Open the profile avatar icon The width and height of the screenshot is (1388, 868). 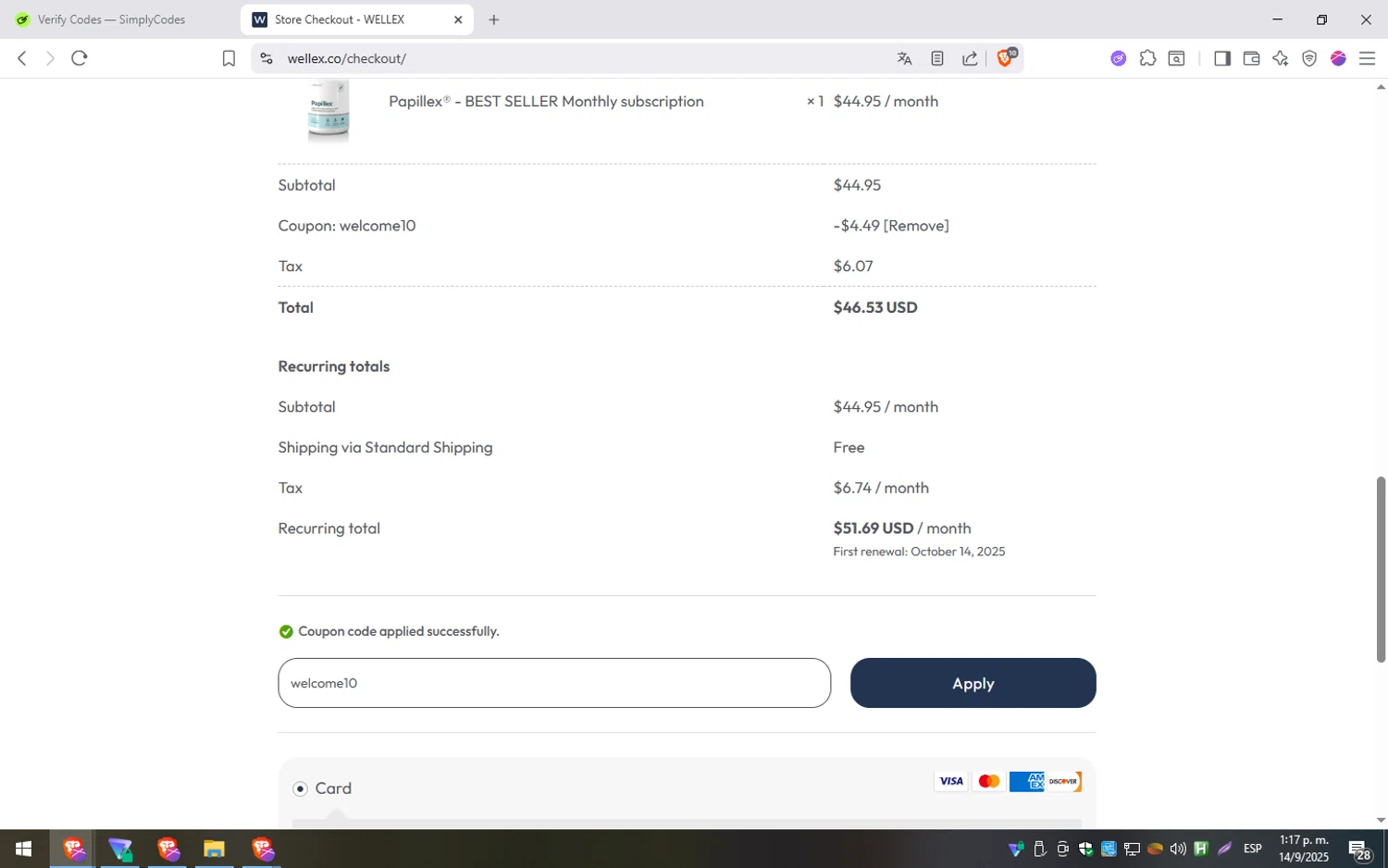pyautogui.click(x=1338, y=58)
